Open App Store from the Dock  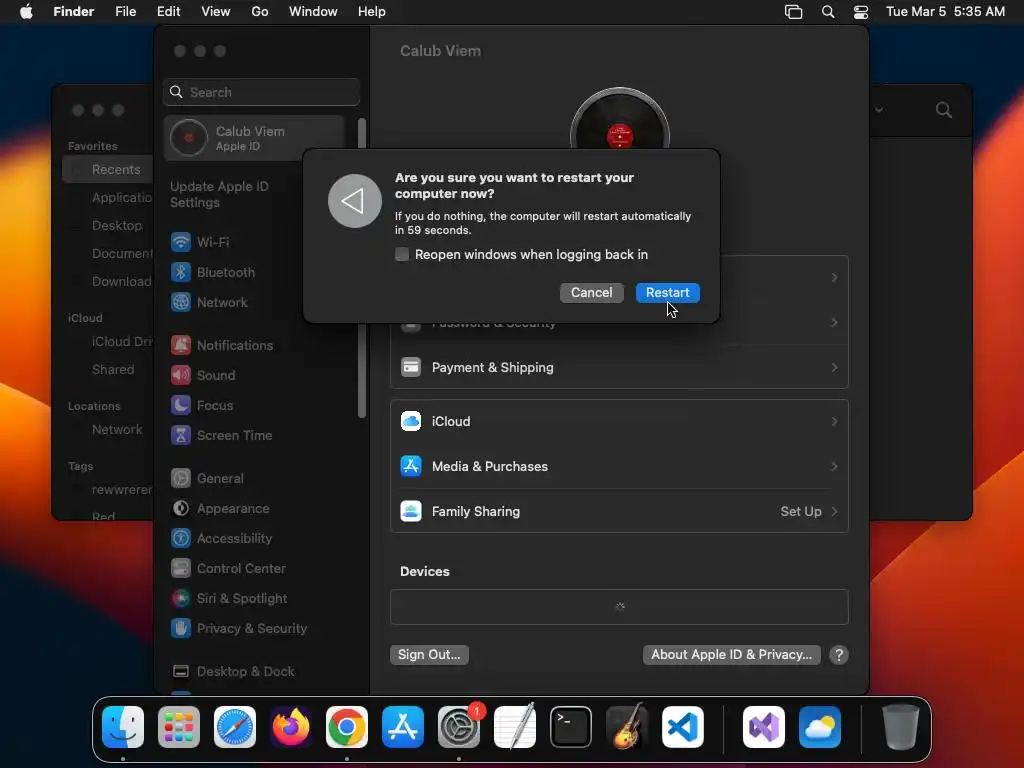click(403, 727)
